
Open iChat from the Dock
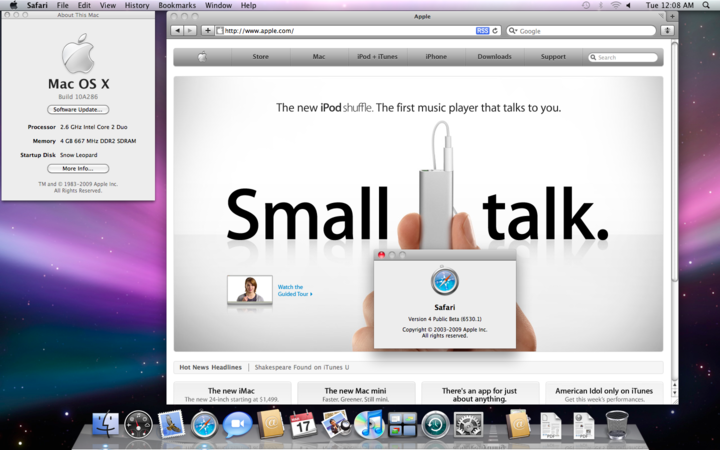click(x=237, y=424)
